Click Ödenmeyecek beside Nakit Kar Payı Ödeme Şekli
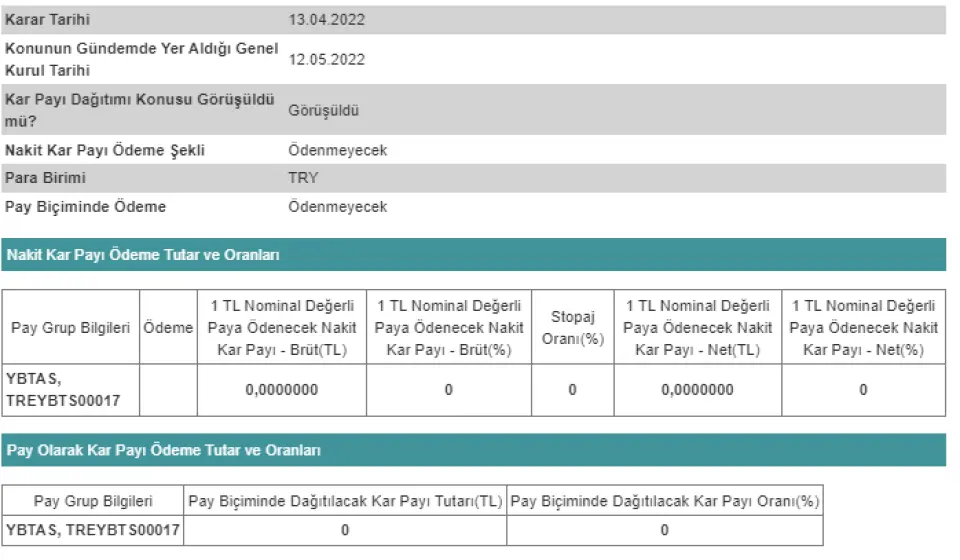Image resolution: width=960 pixels, height=560 pixels. 337,150
